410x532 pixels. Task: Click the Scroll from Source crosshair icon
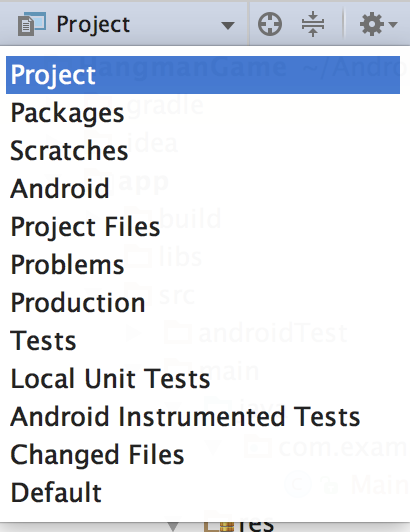pos(270,24)
